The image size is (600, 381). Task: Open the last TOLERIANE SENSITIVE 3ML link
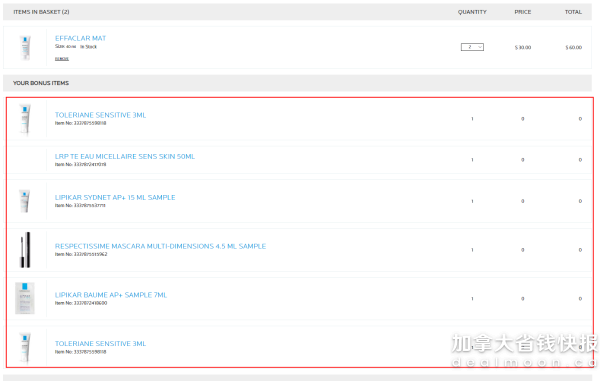(100, 344)
